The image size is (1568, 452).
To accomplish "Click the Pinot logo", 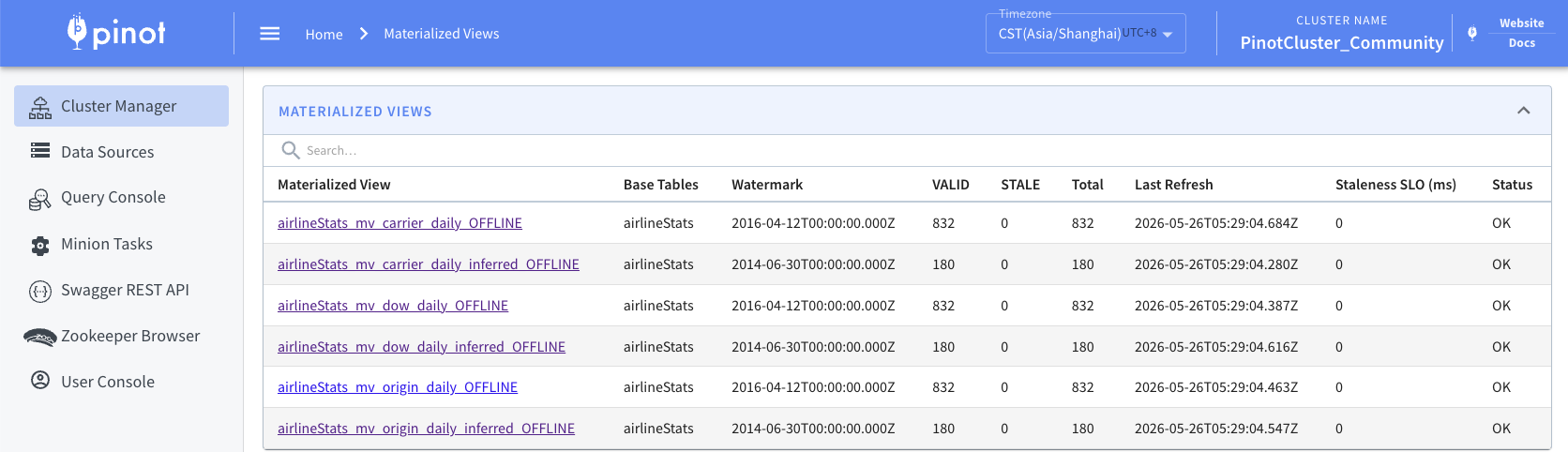I will tap(116, 33).
